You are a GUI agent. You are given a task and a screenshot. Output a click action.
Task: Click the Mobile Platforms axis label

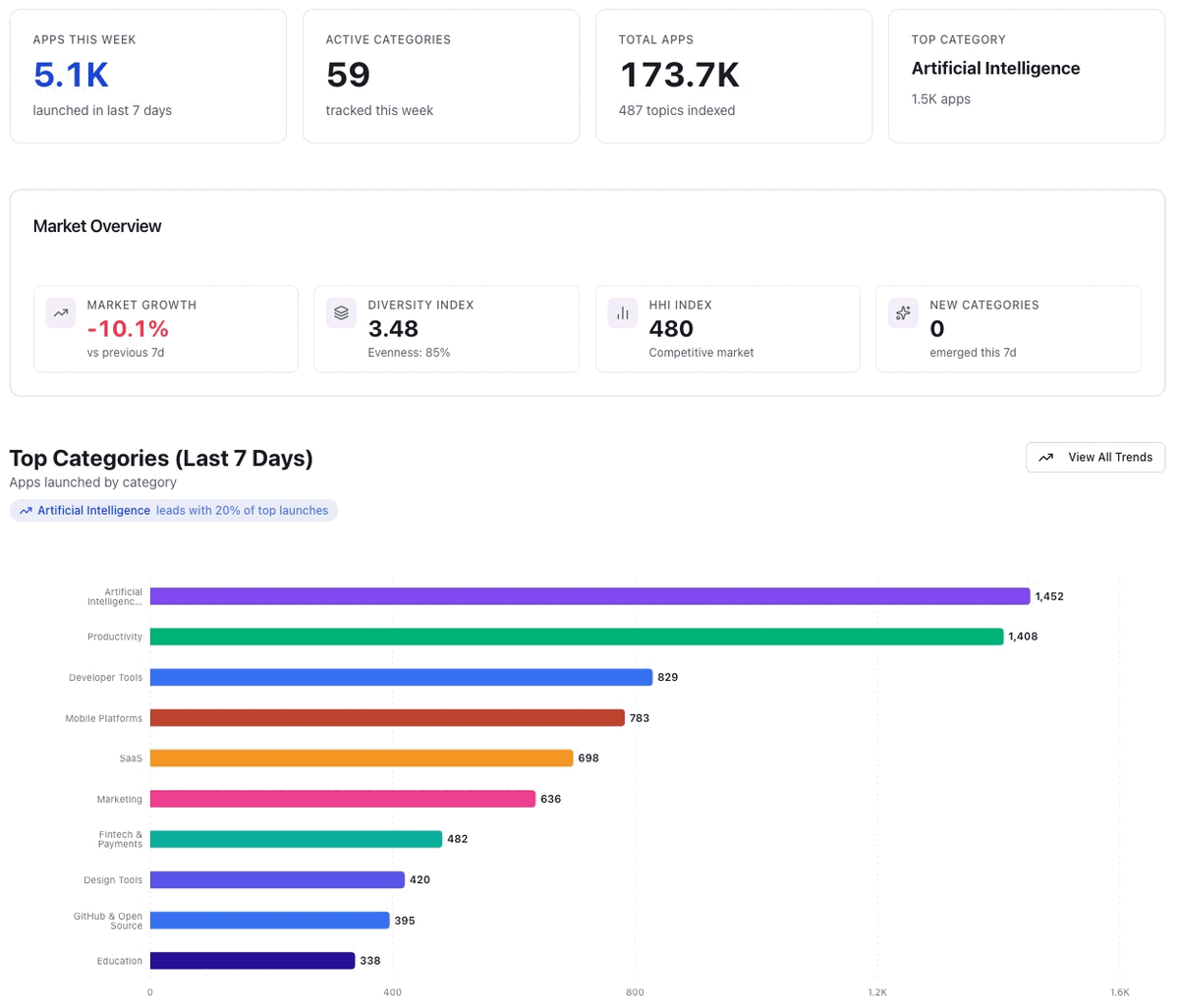point(104,718)
